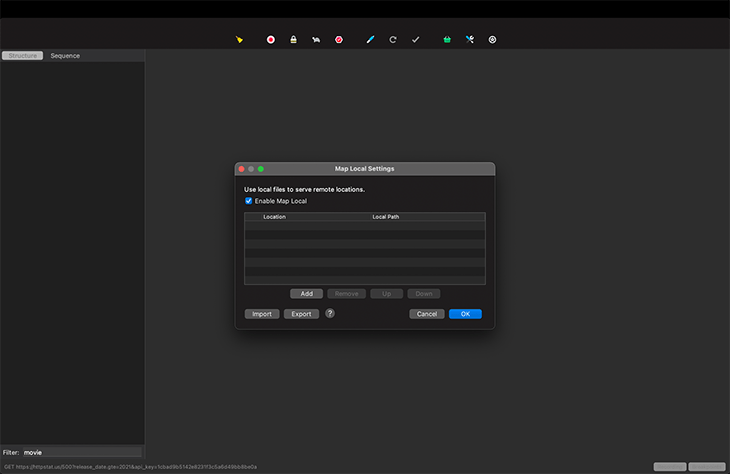Viewport: 730px width, 474px height.
Task: Click the Repeat circular arrow icon
Action: pyautogui.click(x=393, y=40)
